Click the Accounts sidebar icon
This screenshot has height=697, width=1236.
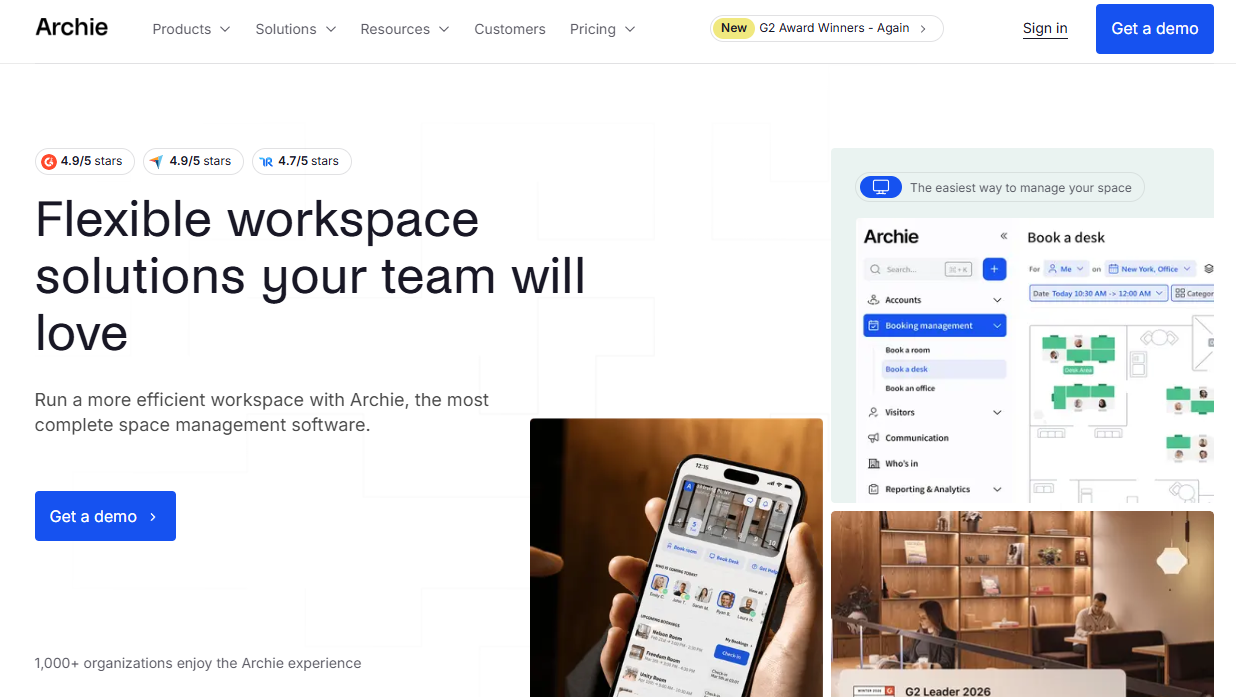[874, 300]
